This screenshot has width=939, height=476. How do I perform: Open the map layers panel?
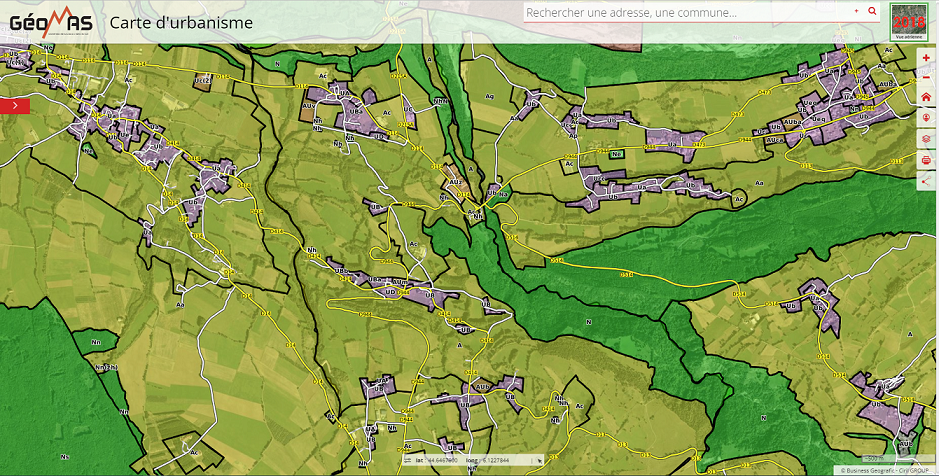tap(926, 139)
